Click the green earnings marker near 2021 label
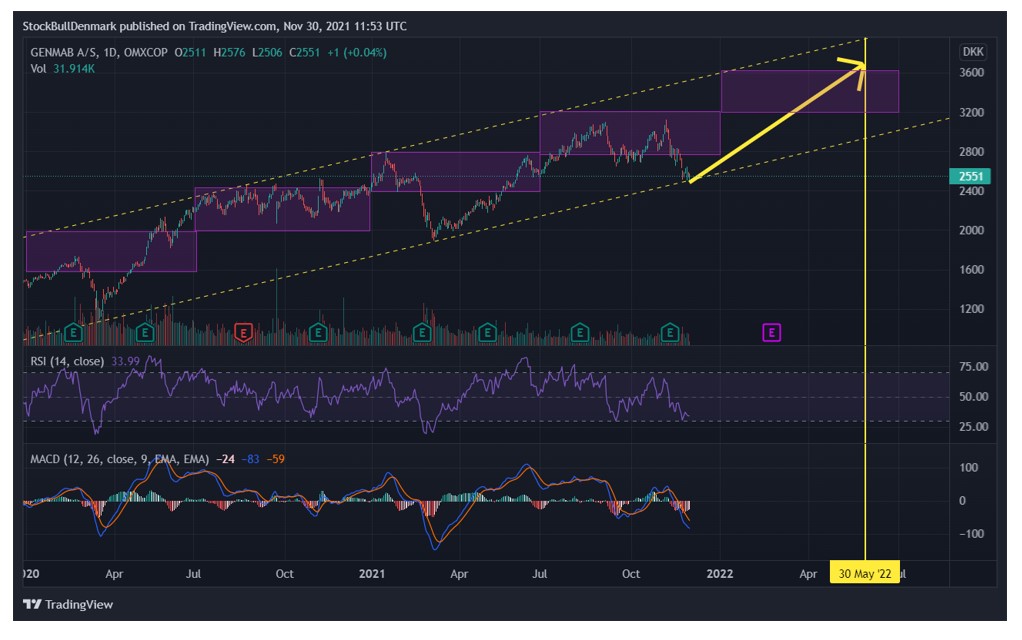Image resolution: width=1022 pixels, height=640 pixels. [422, 333]
